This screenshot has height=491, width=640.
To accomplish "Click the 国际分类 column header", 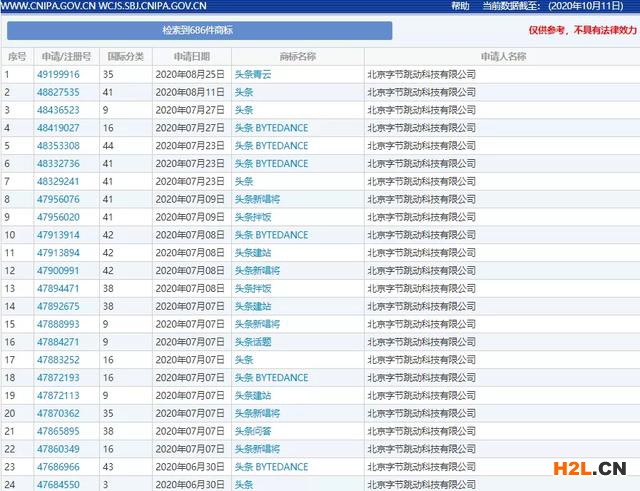I will pyautogui.click(x=126, y=56).
